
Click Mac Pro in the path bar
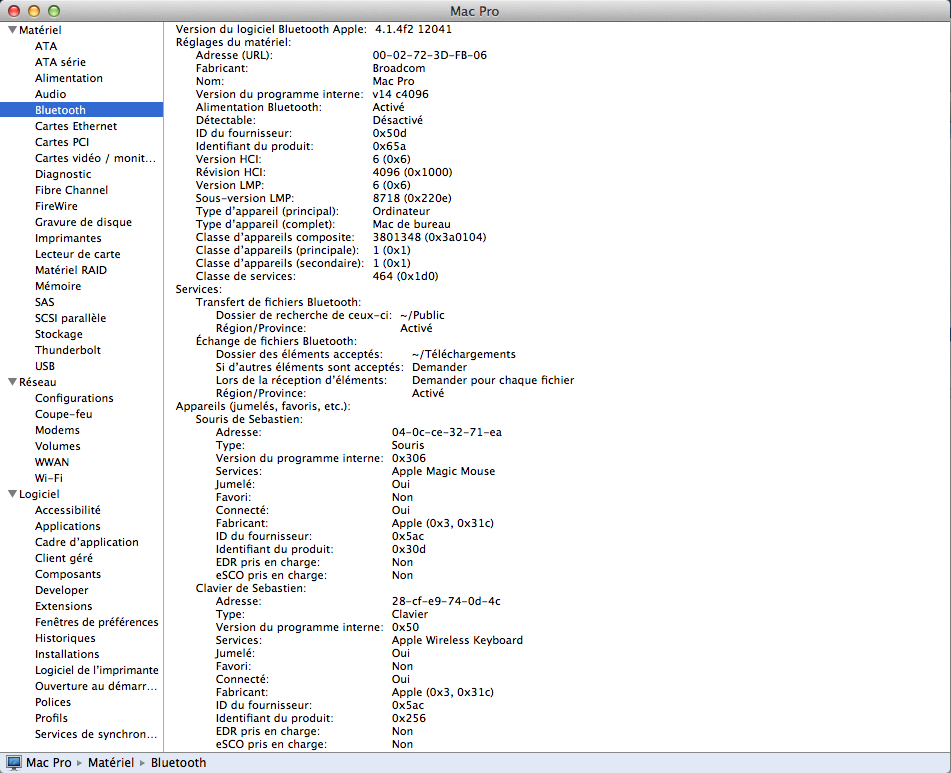click(x=49, y=763)
